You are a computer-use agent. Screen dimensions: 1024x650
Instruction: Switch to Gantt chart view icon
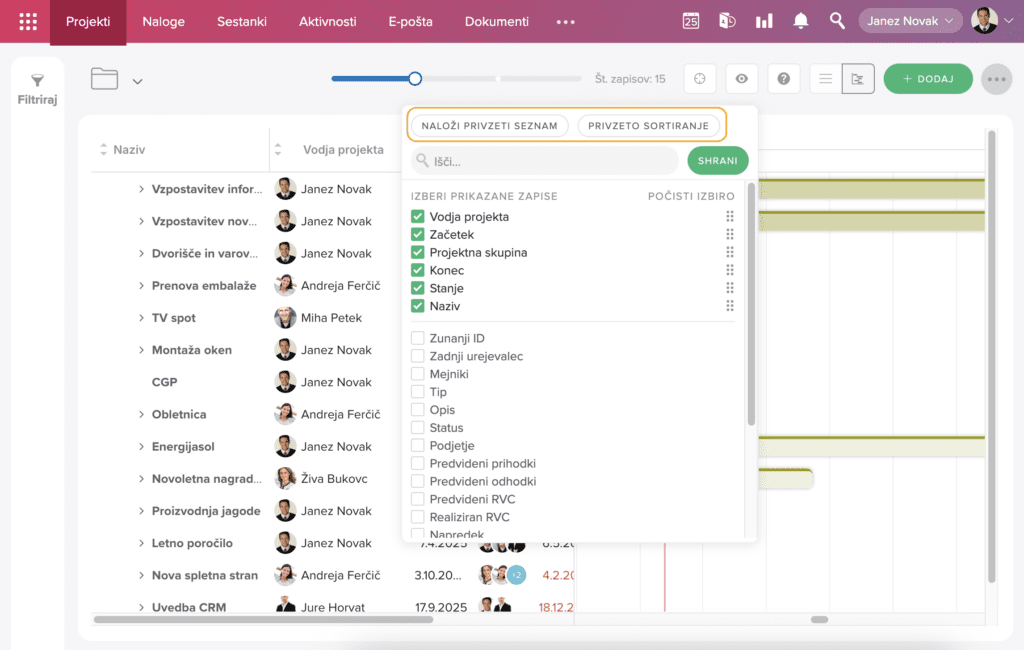click(x=858, y=79)
